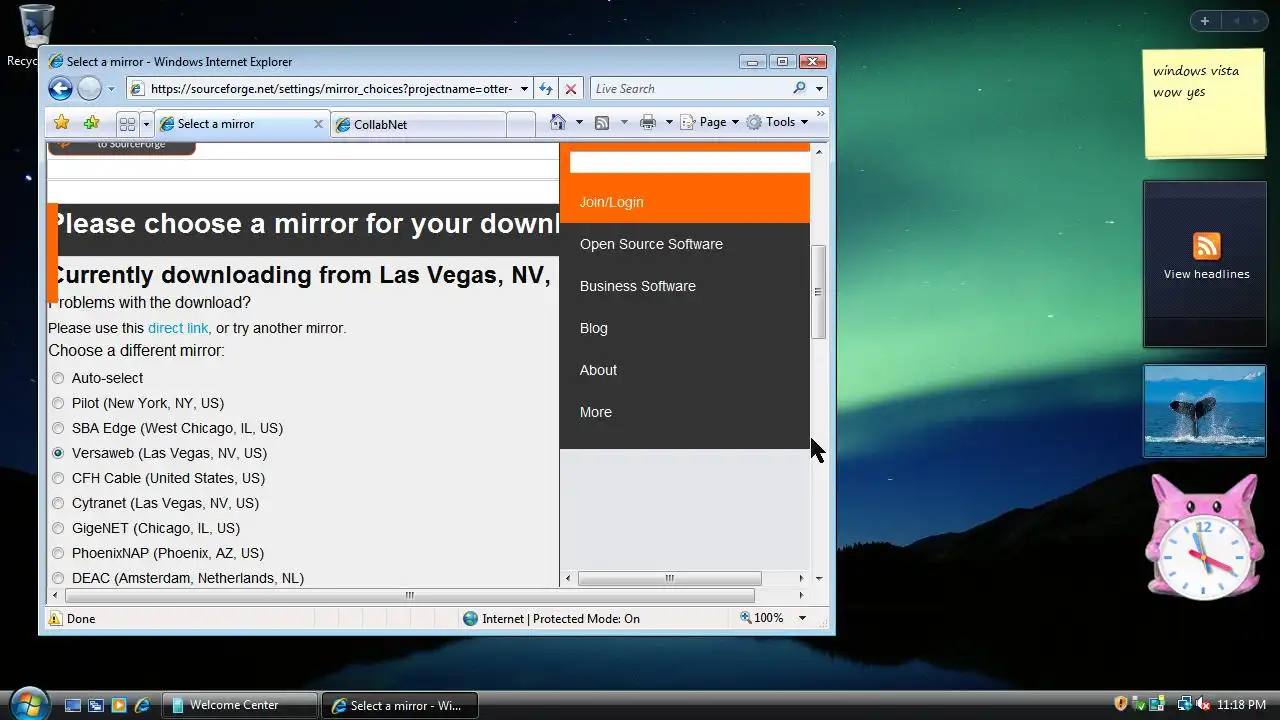Launch Internet Explorer from quick launch
The height and width of the screenshot is (720, 1280).
(143, 705)
